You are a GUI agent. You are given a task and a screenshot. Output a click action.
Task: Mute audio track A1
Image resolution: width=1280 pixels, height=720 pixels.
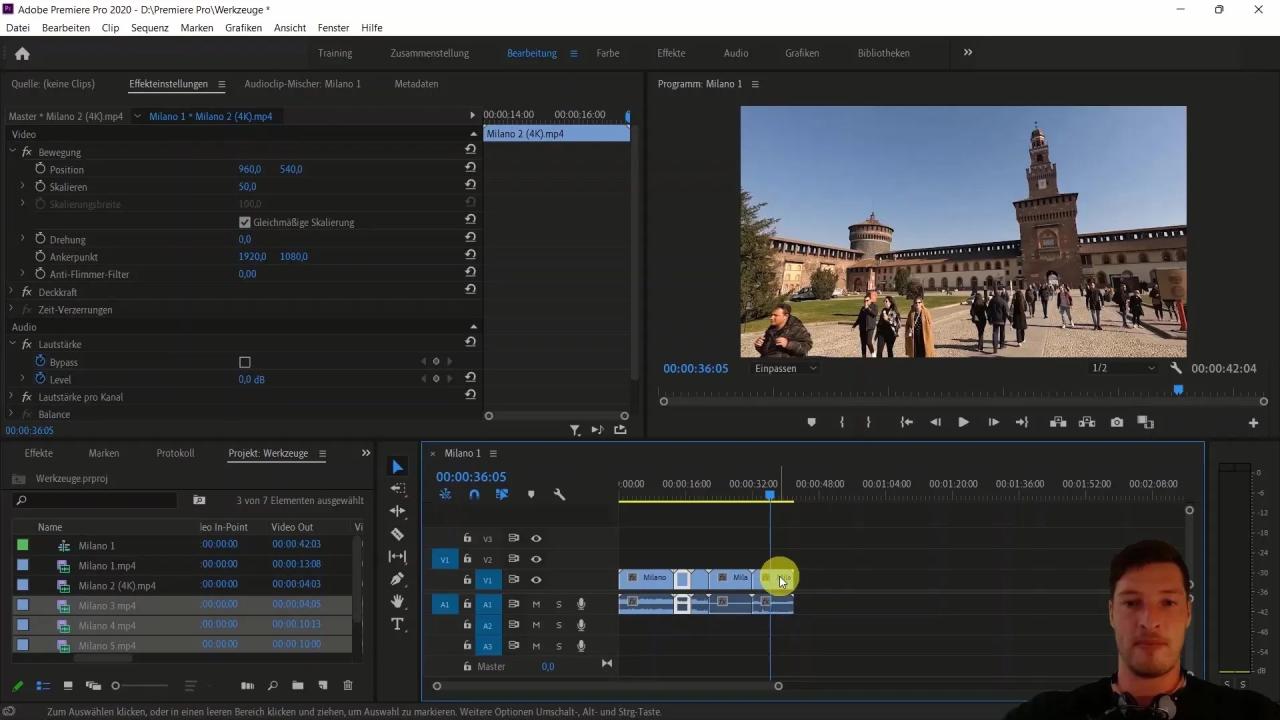(536, 604)
